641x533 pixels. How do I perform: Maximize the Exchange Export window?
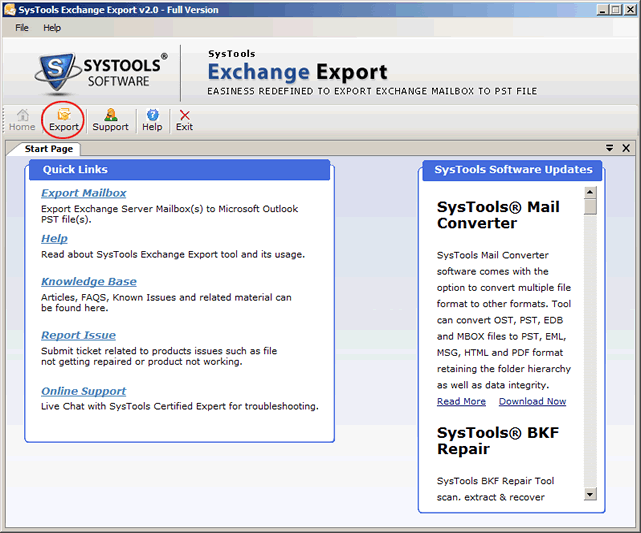615,10
